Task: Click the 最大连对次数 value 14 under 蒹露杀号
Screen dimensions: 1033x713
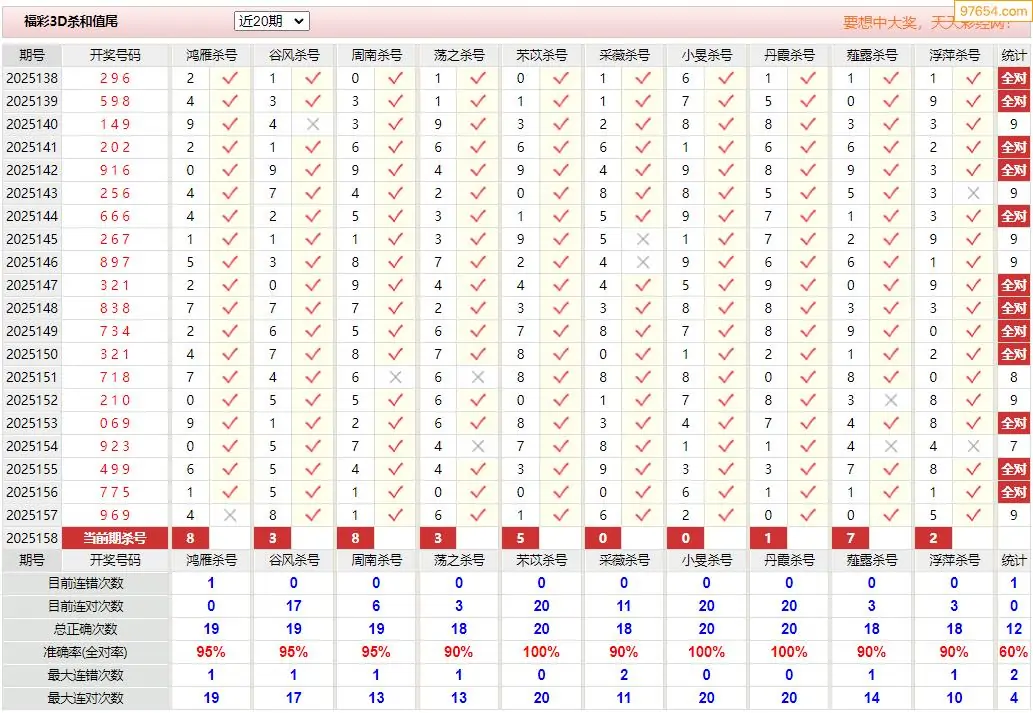Action: click(x=872, y=698)
